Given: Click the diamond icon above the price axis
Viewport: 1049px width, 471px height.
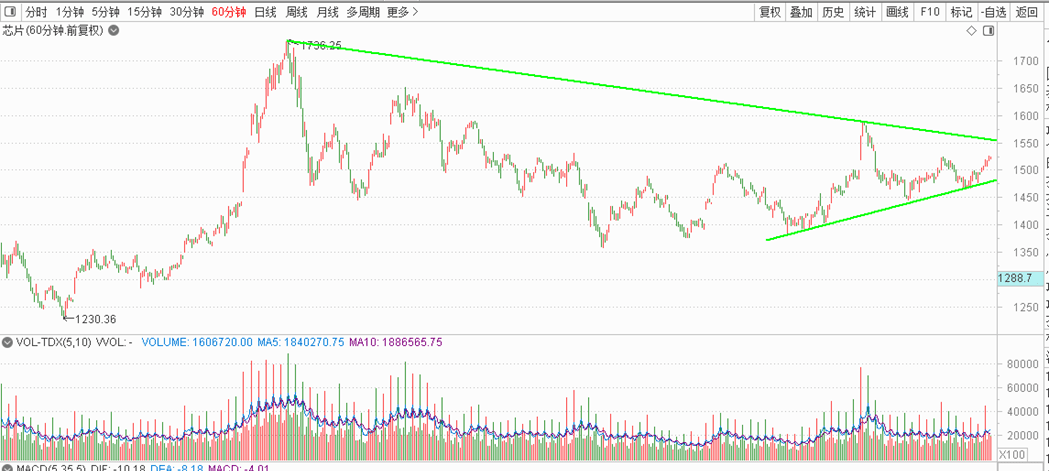Looking at the screenshot, I should (x=972, y=31).
